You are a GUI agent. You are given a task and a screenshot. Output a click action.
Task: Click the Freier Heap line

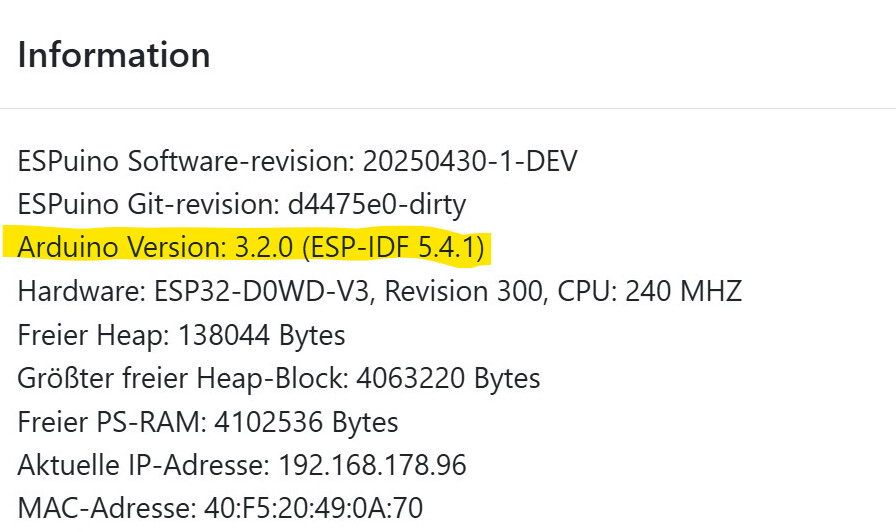[181, 335]
